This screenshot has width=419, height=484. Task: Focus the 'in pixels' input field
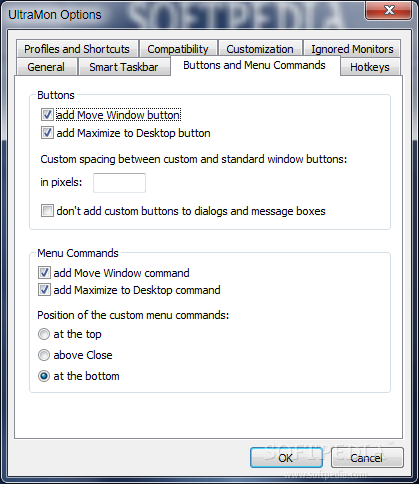coord(119,183)
